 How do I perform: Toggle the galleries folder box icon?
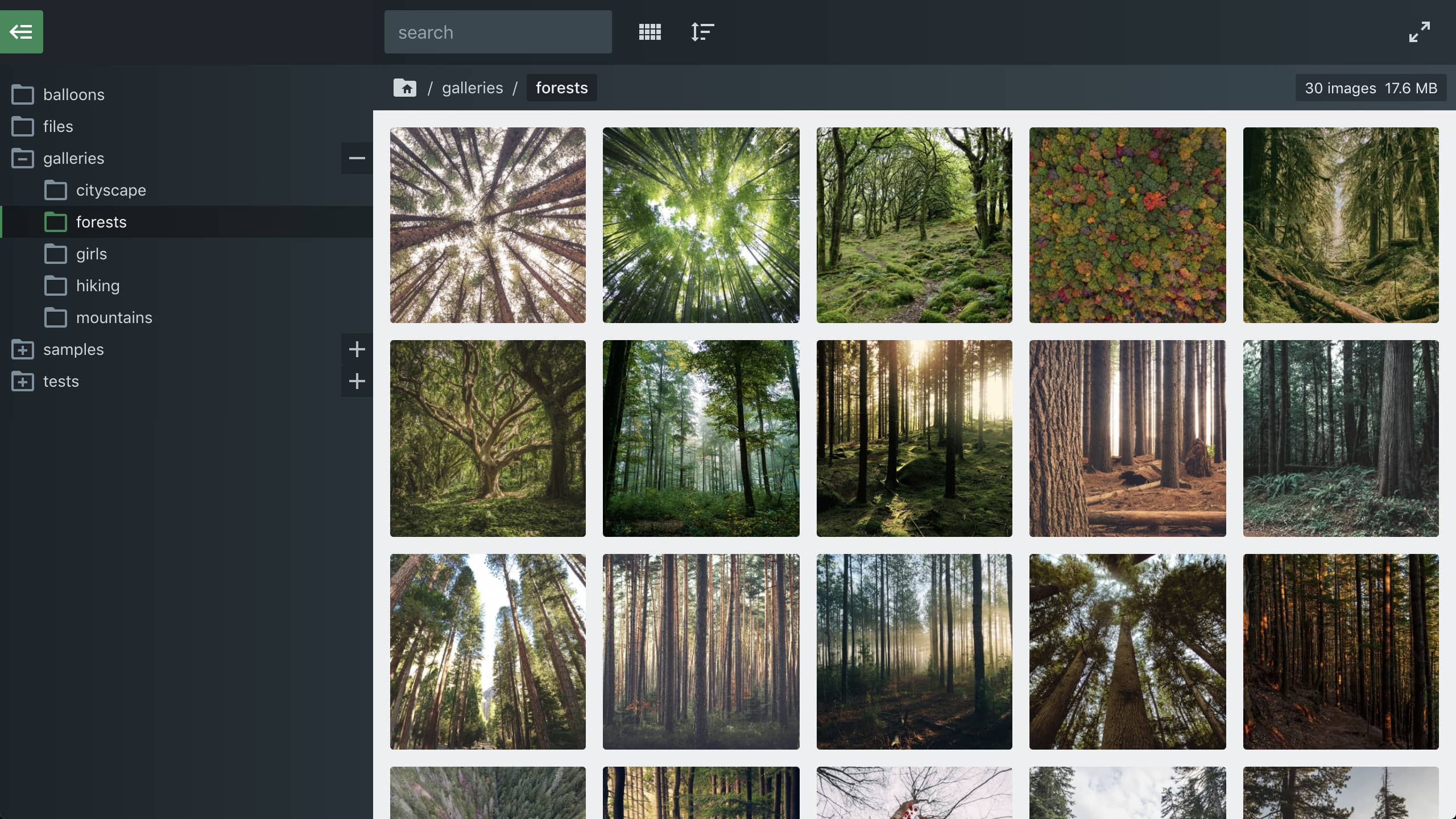[x=23, y=158]
